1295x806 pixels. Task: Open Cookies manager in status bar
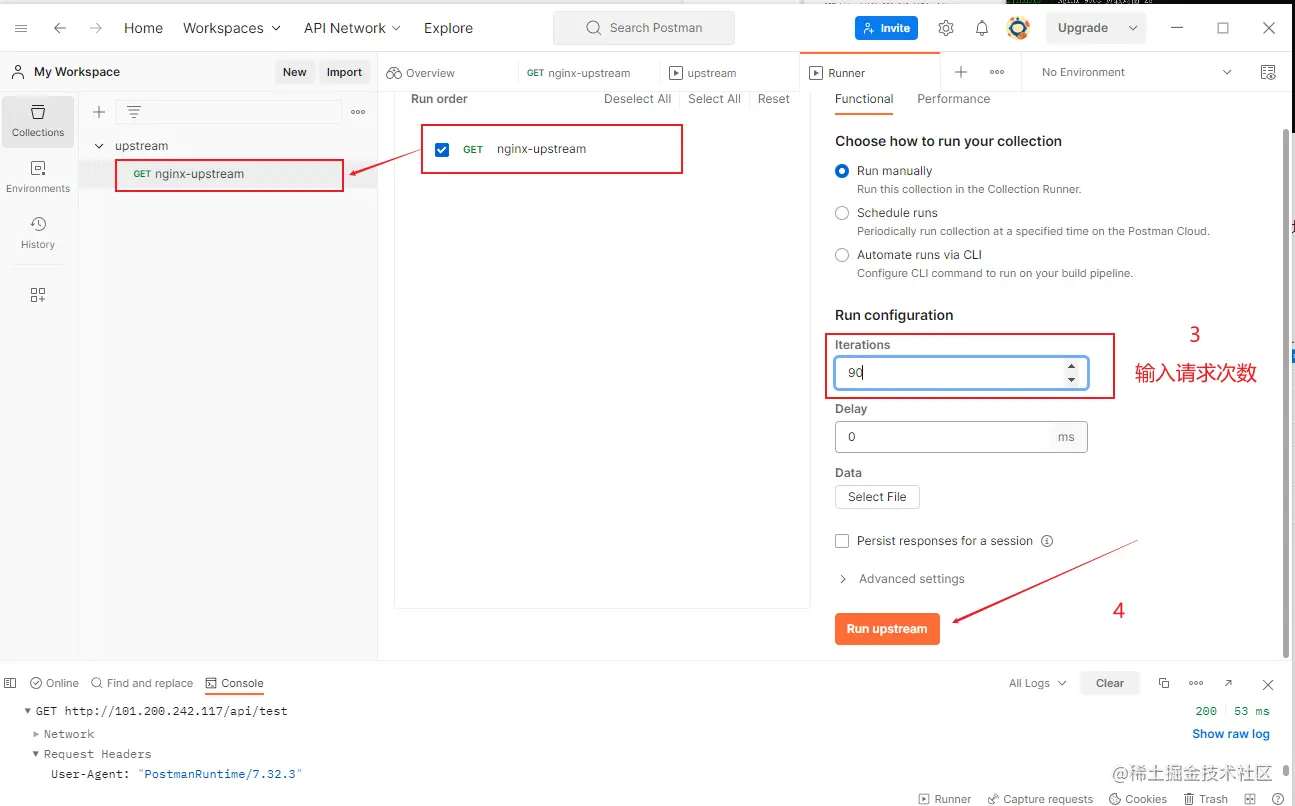(1138, 799)
